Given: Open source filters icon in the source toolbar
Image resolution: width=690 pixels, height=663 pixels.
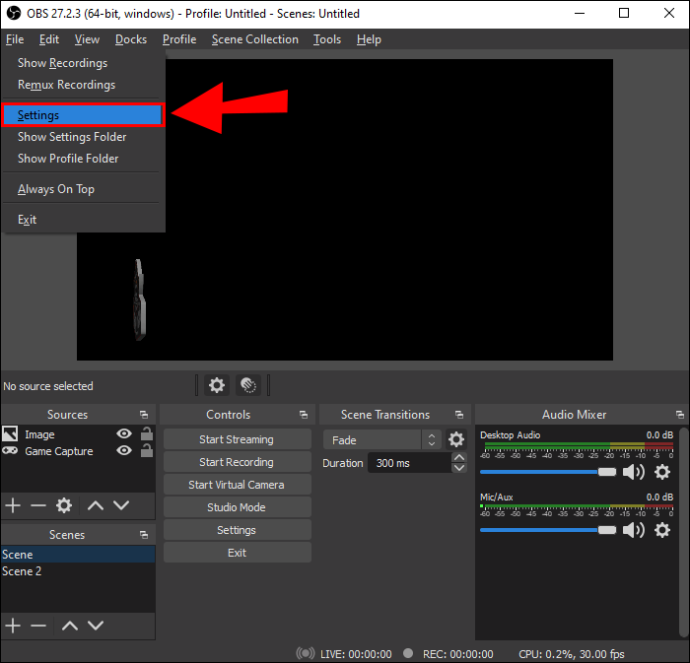Looking at the screenshot, I should [248, 385].
